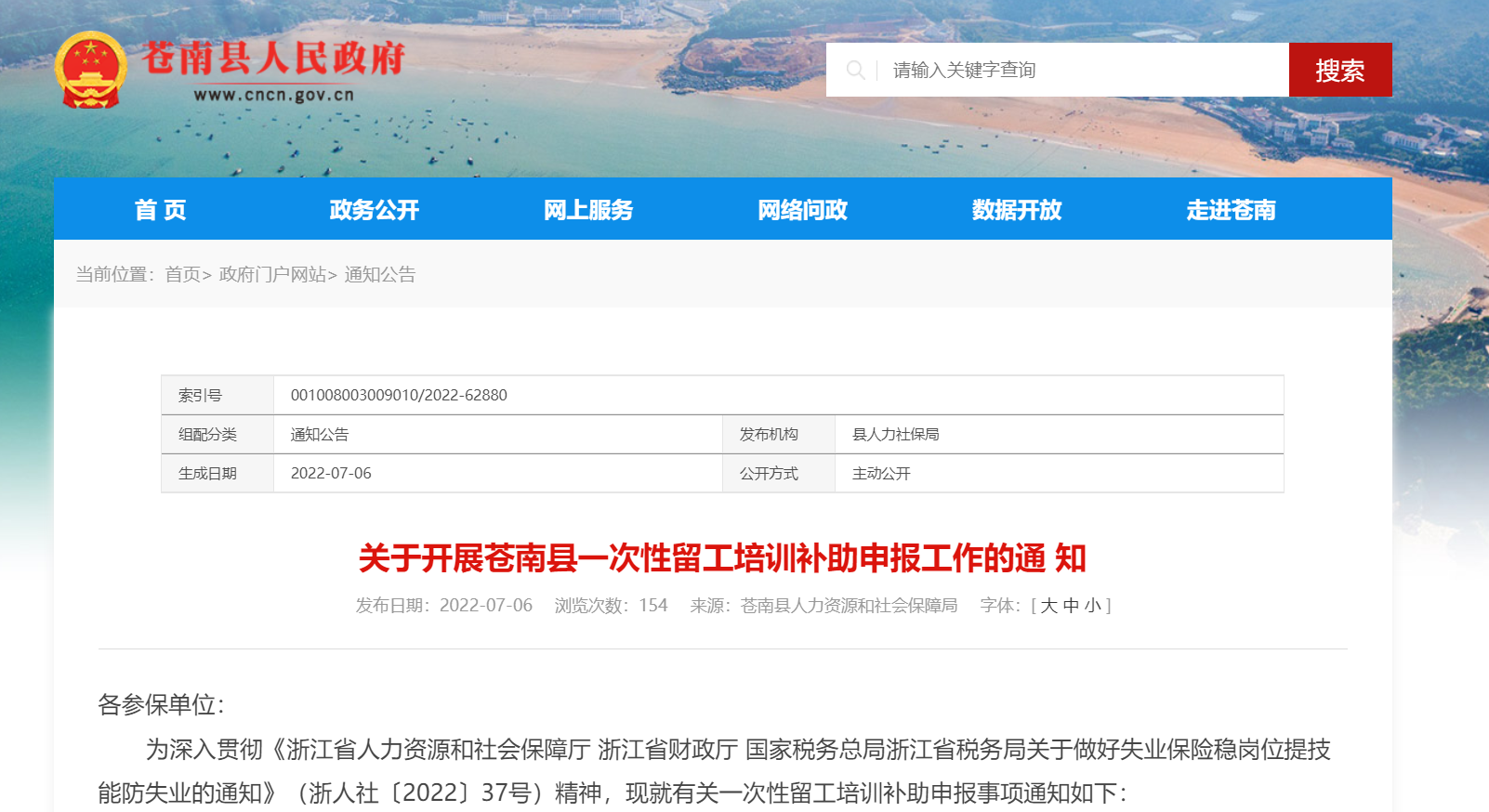
Task: Open the 网上服务 navigation tab
Action: click(588, 210)
